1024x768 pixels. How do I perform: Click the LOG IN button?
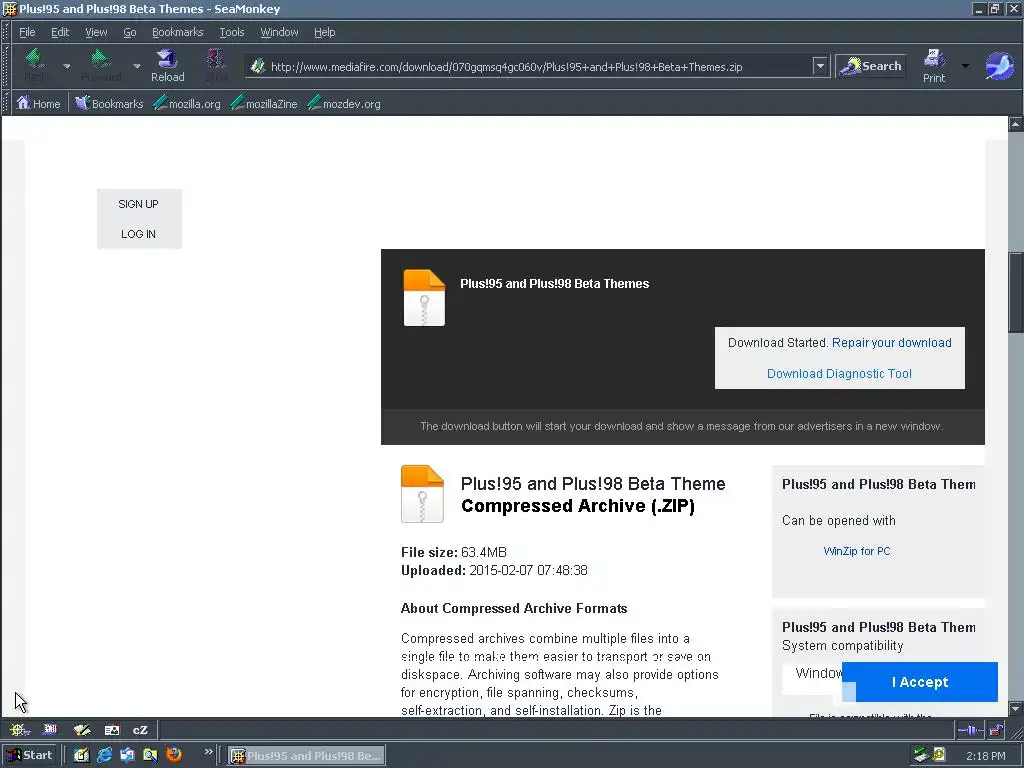pos(138,234)
